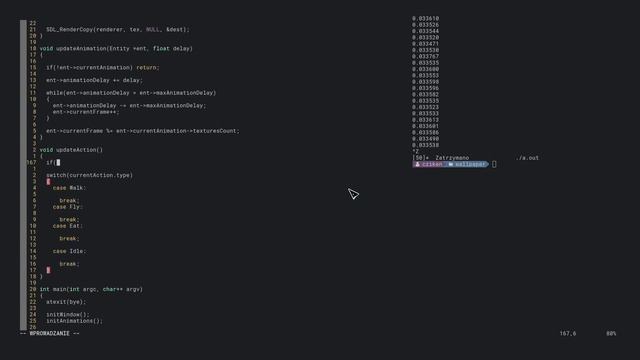
Task: Click 'ent->animationDelay += delay;' line
Action: pos(94,80)
